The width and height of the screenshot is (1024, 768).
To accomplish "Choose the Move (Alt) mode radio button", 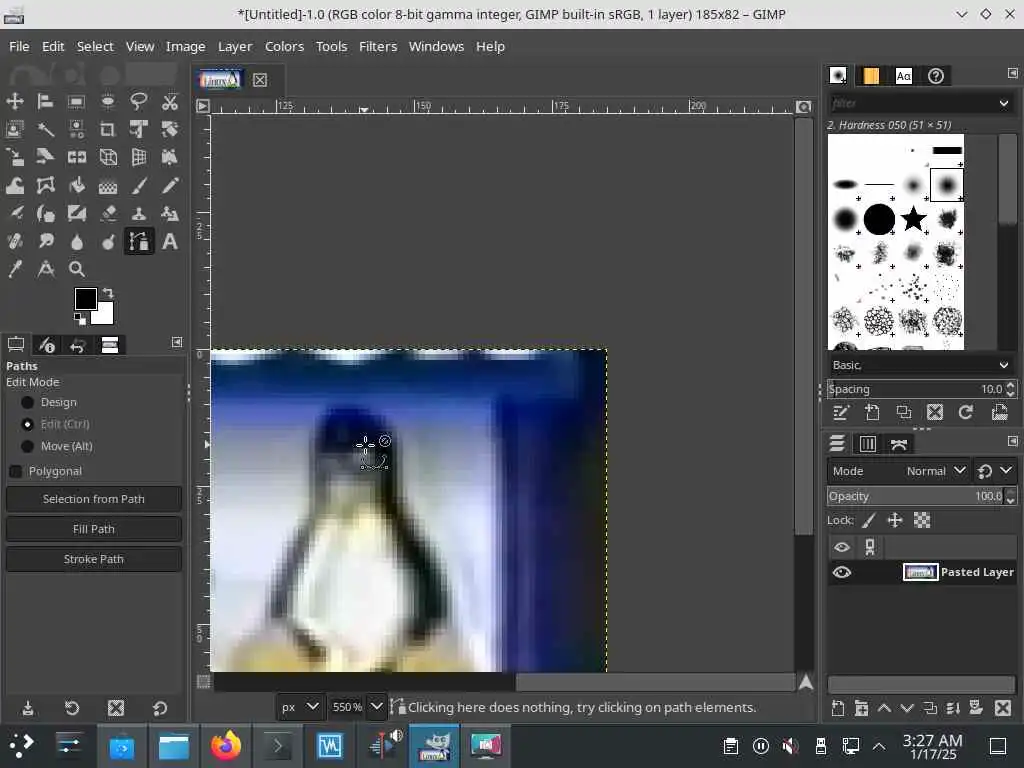I will (x=27, y=447).
